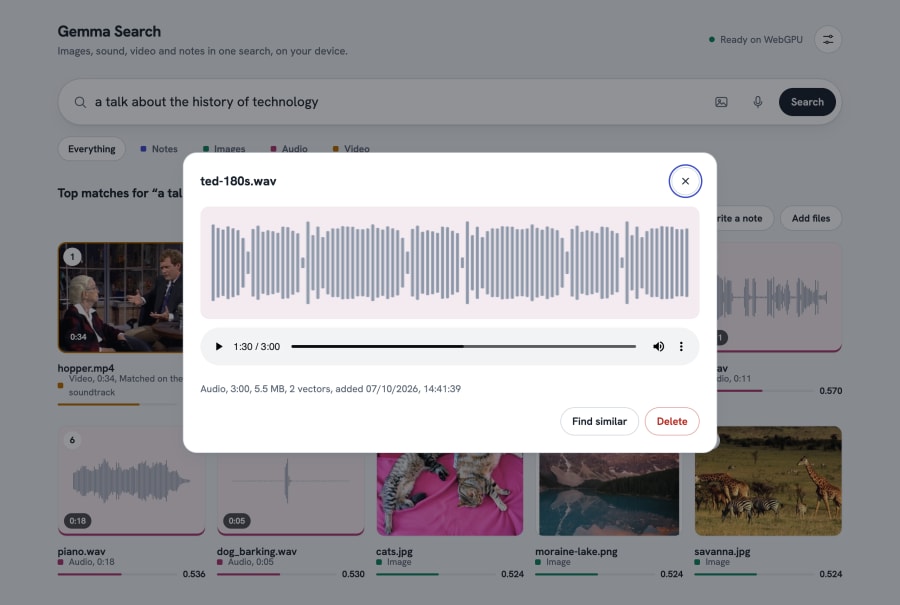
Task: Select the Everything filter
Action: coord(91,149)
